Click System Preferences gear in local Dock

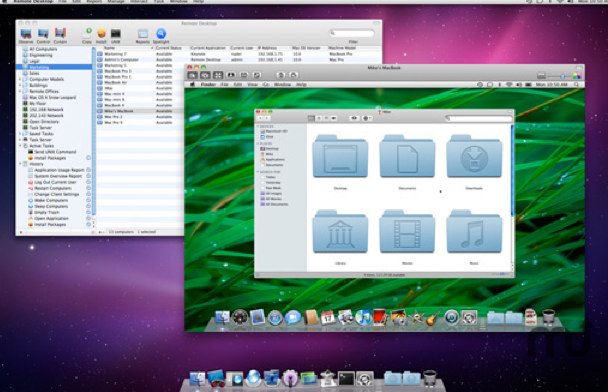coord(364,379)
